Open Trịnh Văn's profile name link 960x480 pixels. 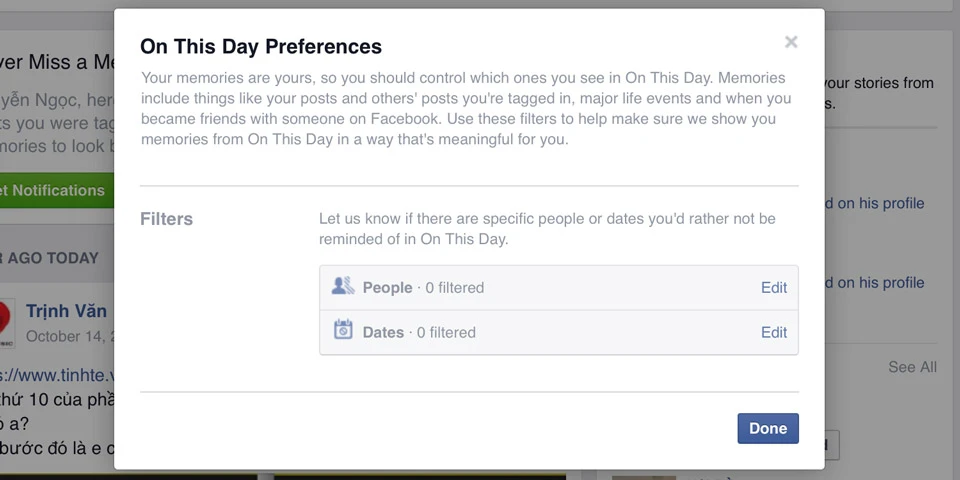pyautogui.click(x=67, y=311)
